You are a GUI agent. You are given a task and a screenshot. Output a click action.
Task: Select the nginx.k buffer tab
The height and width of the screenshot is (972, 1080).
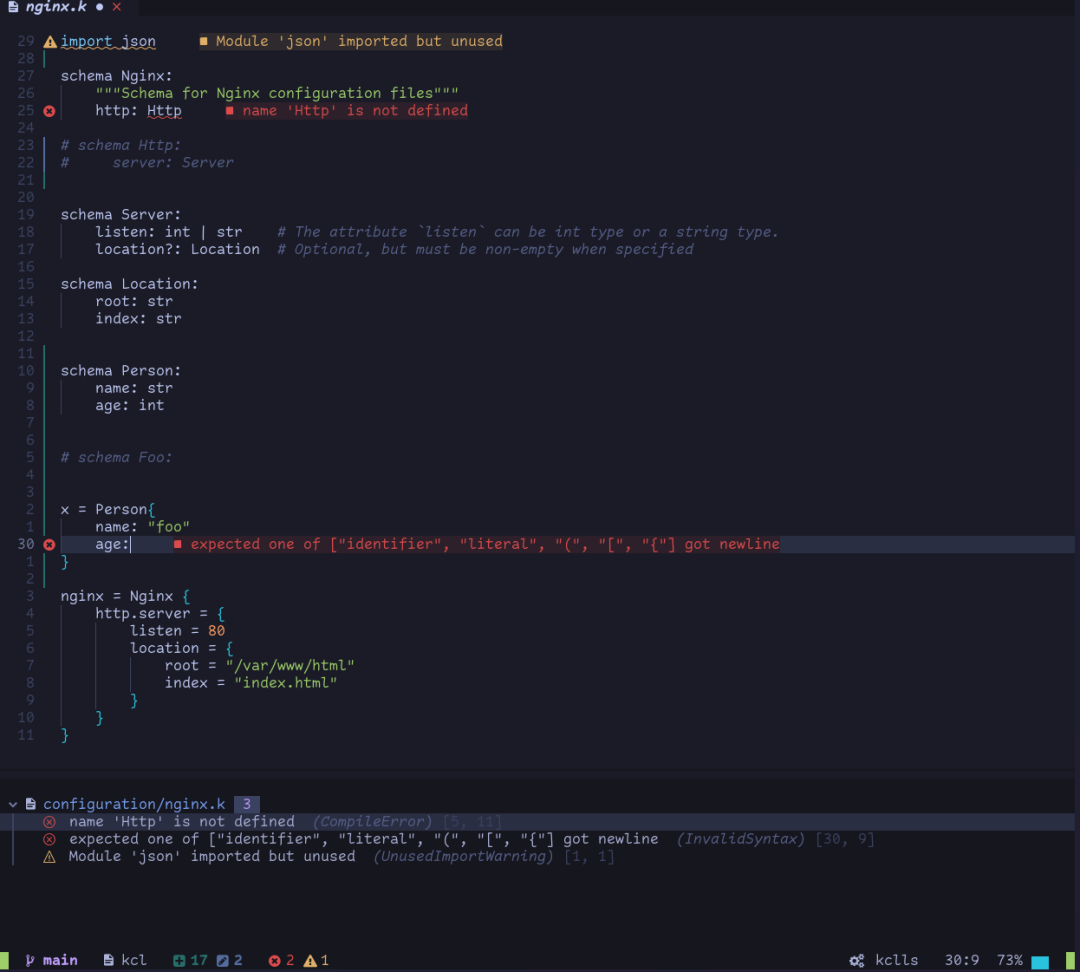point(56,7)
